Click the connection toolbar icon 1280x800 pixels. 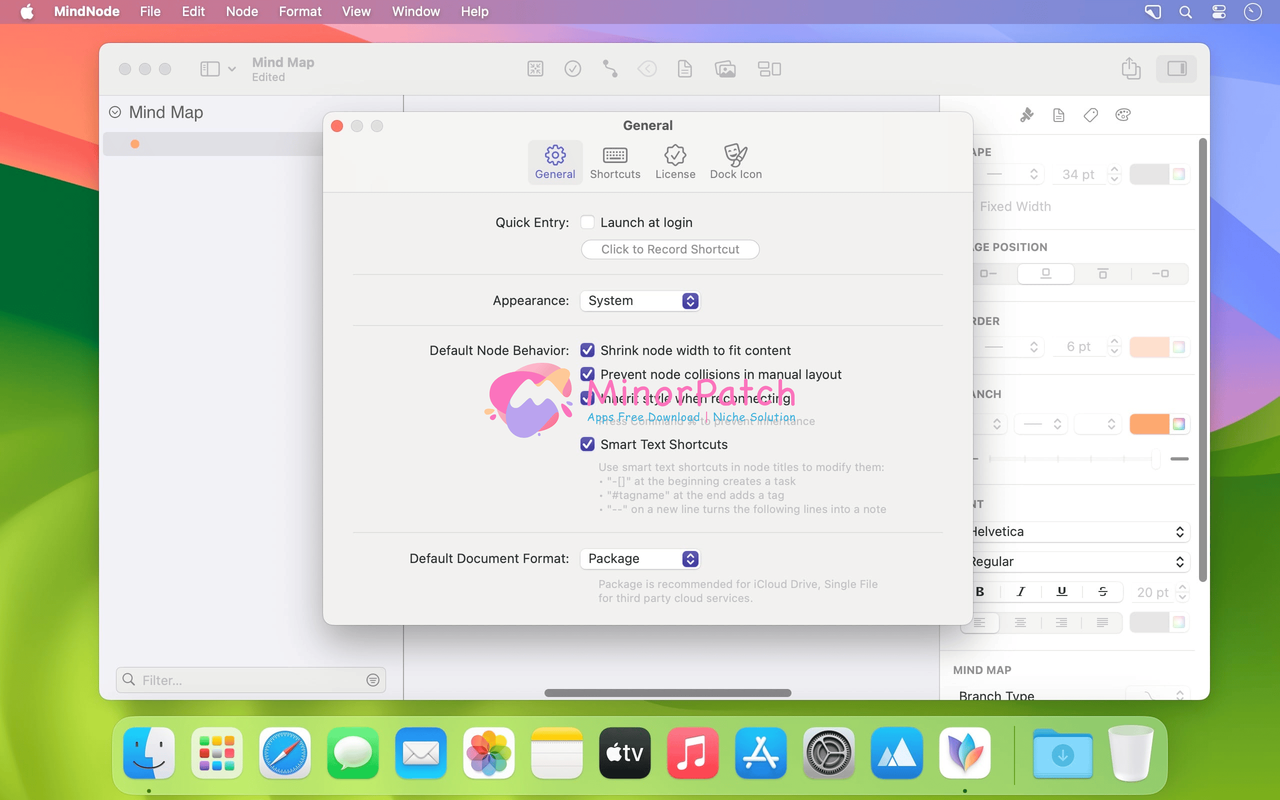pos(610,69)
